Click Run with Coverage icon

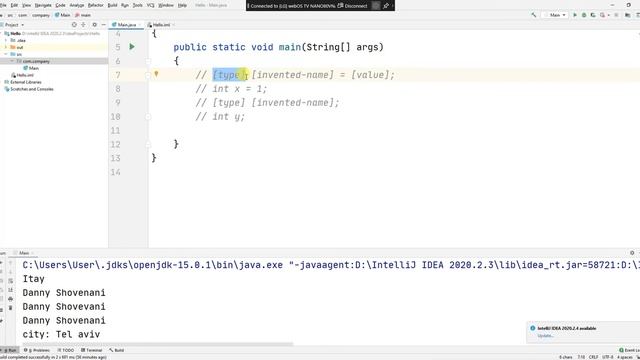click(593, 15)
